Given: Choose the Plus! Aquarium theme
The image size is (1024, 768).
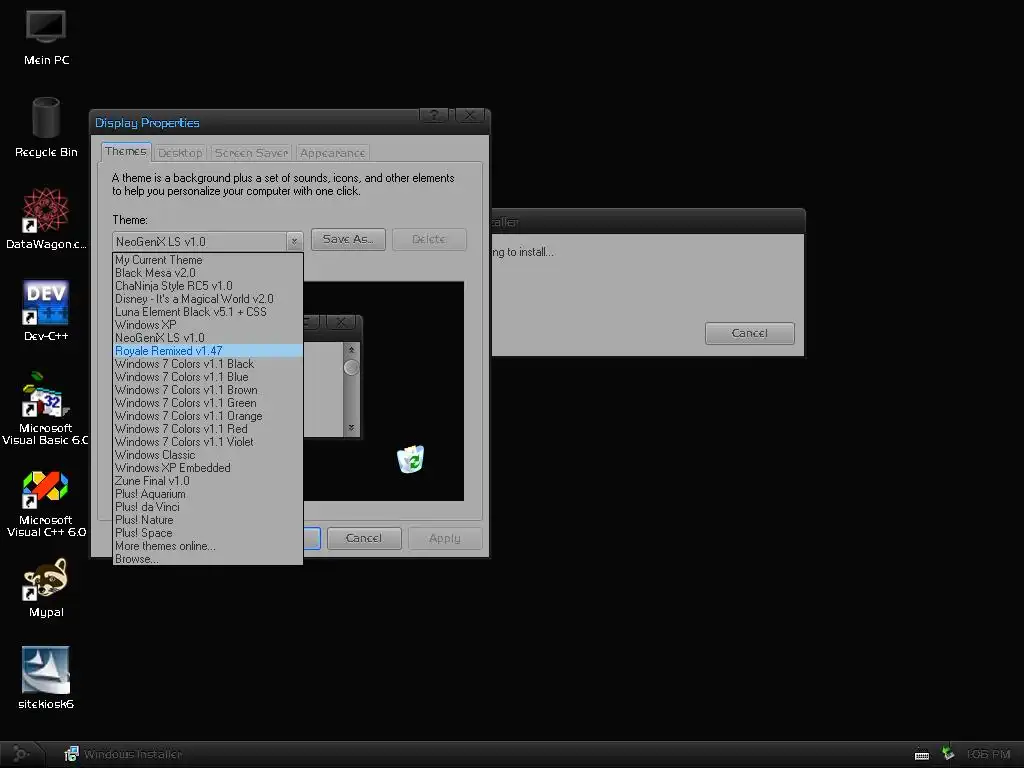Looking at the screenshot, I should tap(208, 494).
